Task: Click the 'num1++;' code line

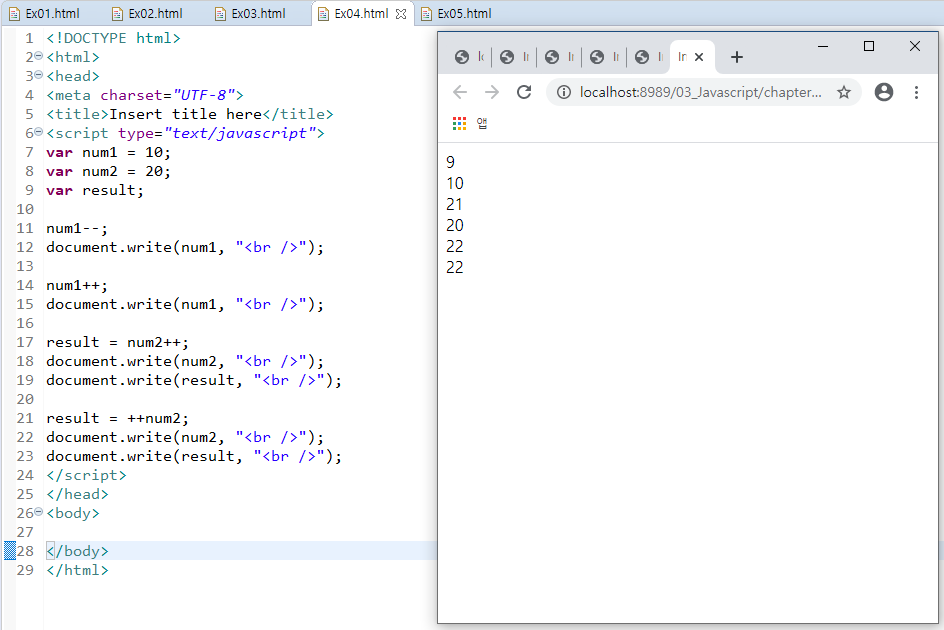Action: click(x=77, y=285)
